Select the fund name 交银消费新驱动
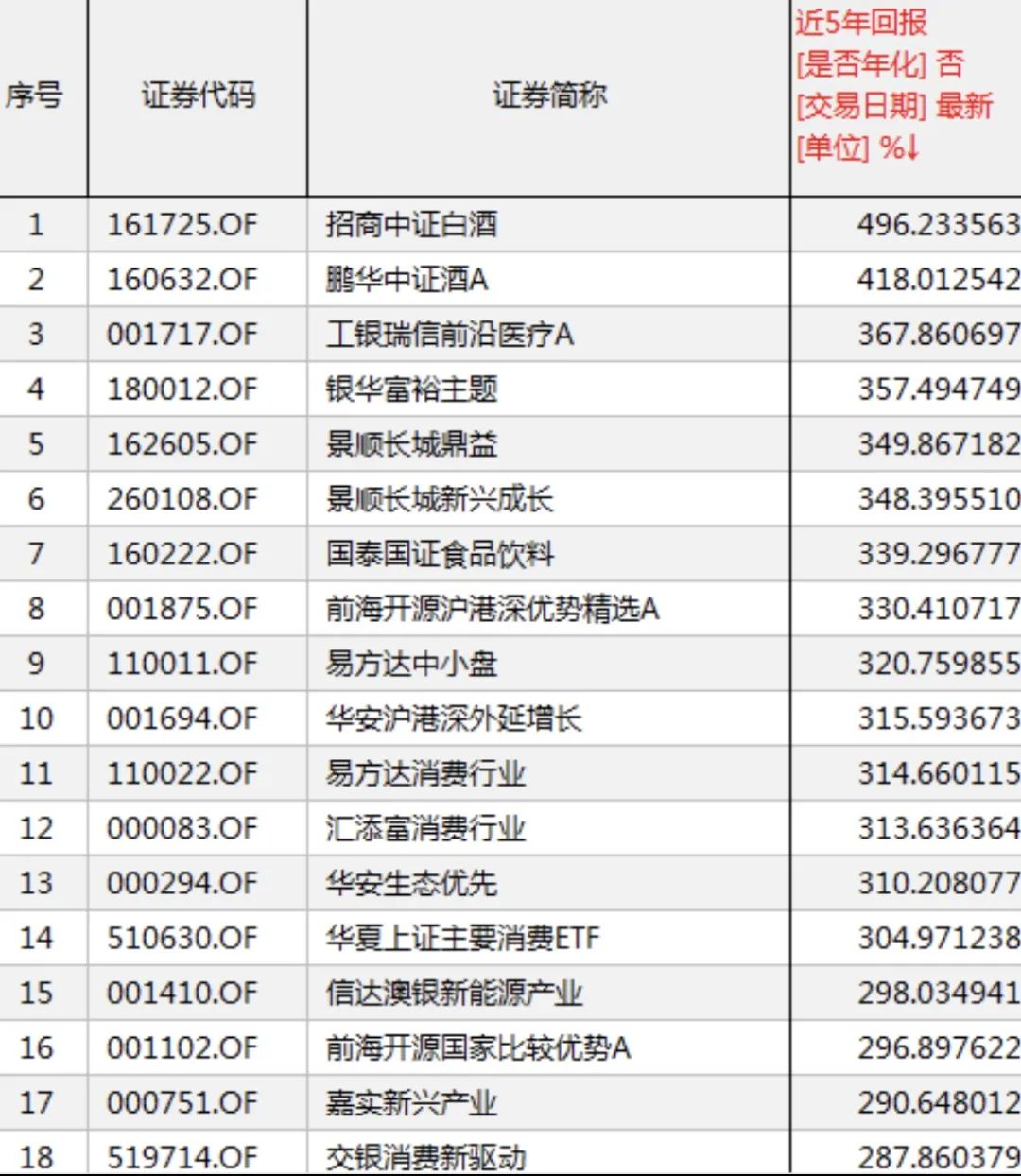 point(425,1157)
